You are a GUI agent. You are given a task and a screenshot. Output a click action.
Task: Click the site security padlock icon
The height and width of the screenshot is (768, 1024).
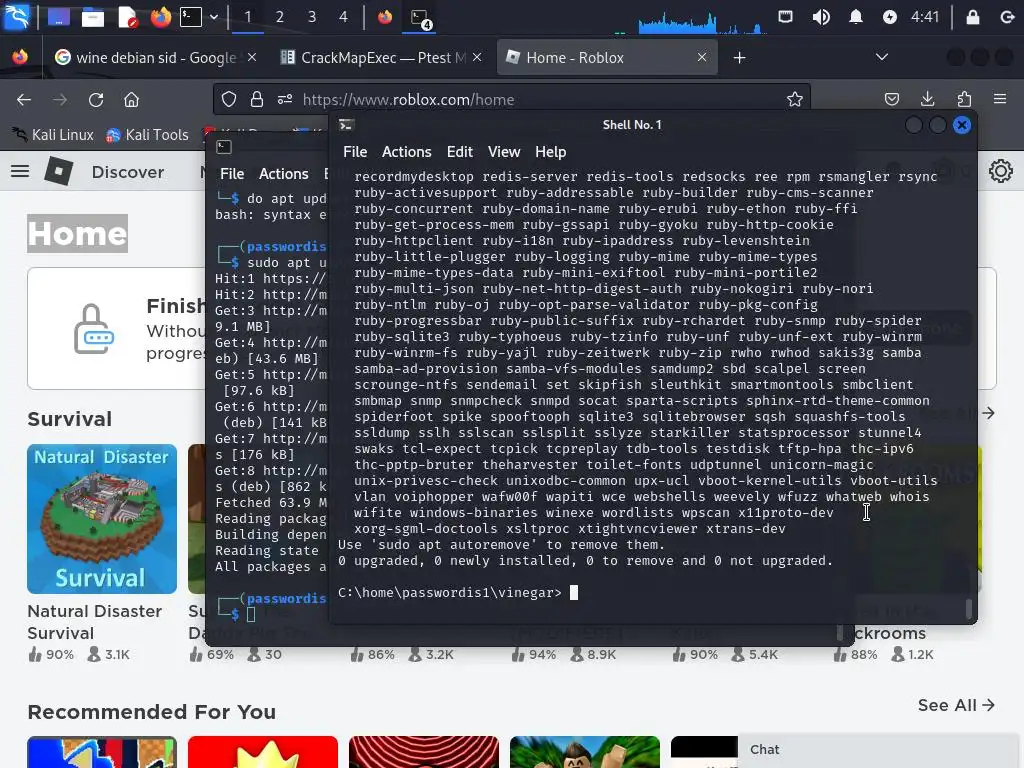coord(257,99)
